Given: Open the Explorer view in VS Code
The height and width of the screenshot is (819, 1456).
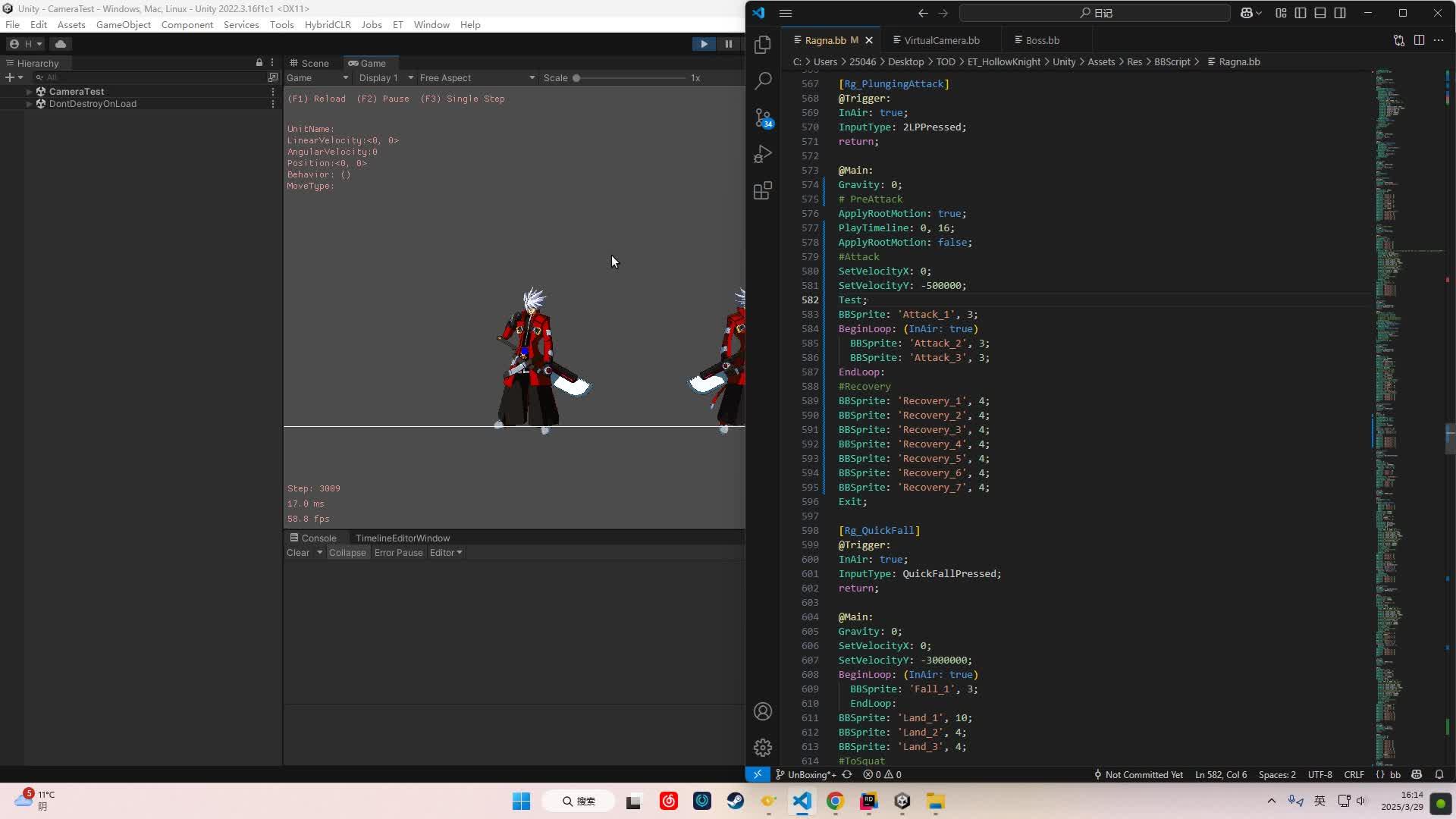Looking at the screenshot, I should (x=763, y=45).
